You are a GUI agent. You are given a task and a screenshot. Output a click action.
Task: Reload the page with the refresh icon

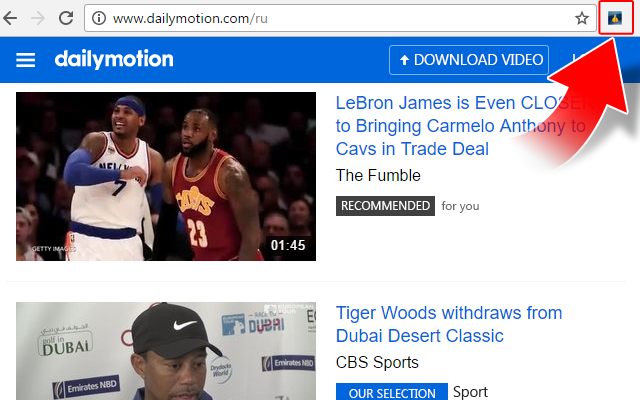(66, 18)
